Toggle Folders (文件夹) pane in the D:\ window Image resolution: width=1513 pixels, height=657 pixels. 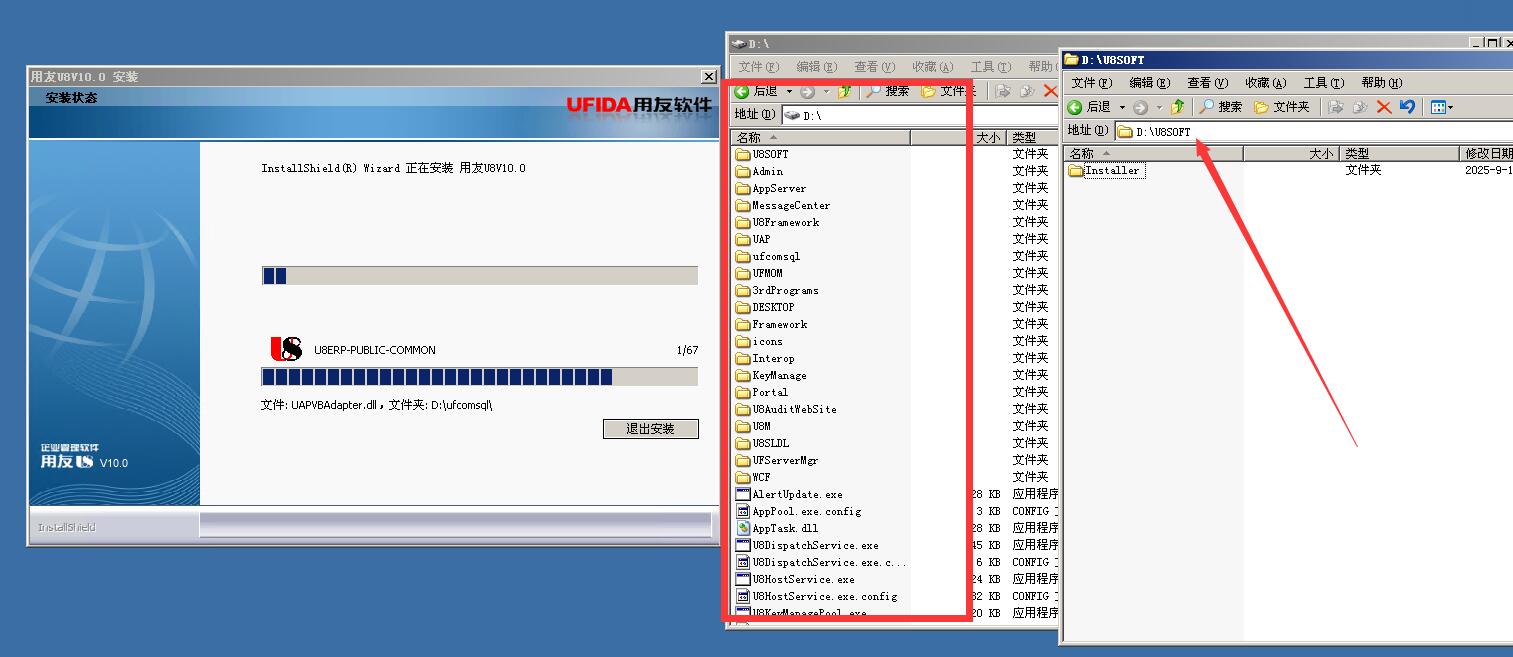[x=949, y=91]
